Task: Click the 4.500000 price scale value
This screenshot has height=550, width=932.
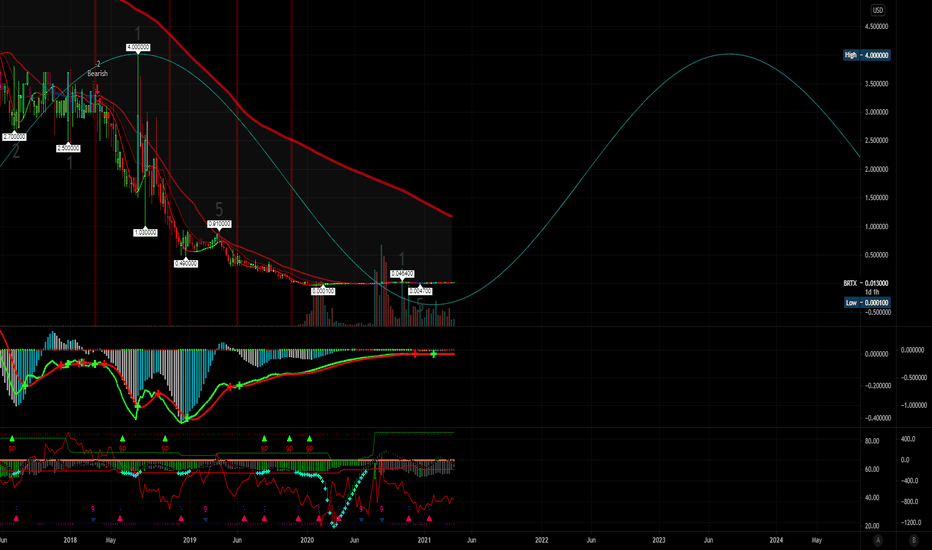Action: (876, 27)
